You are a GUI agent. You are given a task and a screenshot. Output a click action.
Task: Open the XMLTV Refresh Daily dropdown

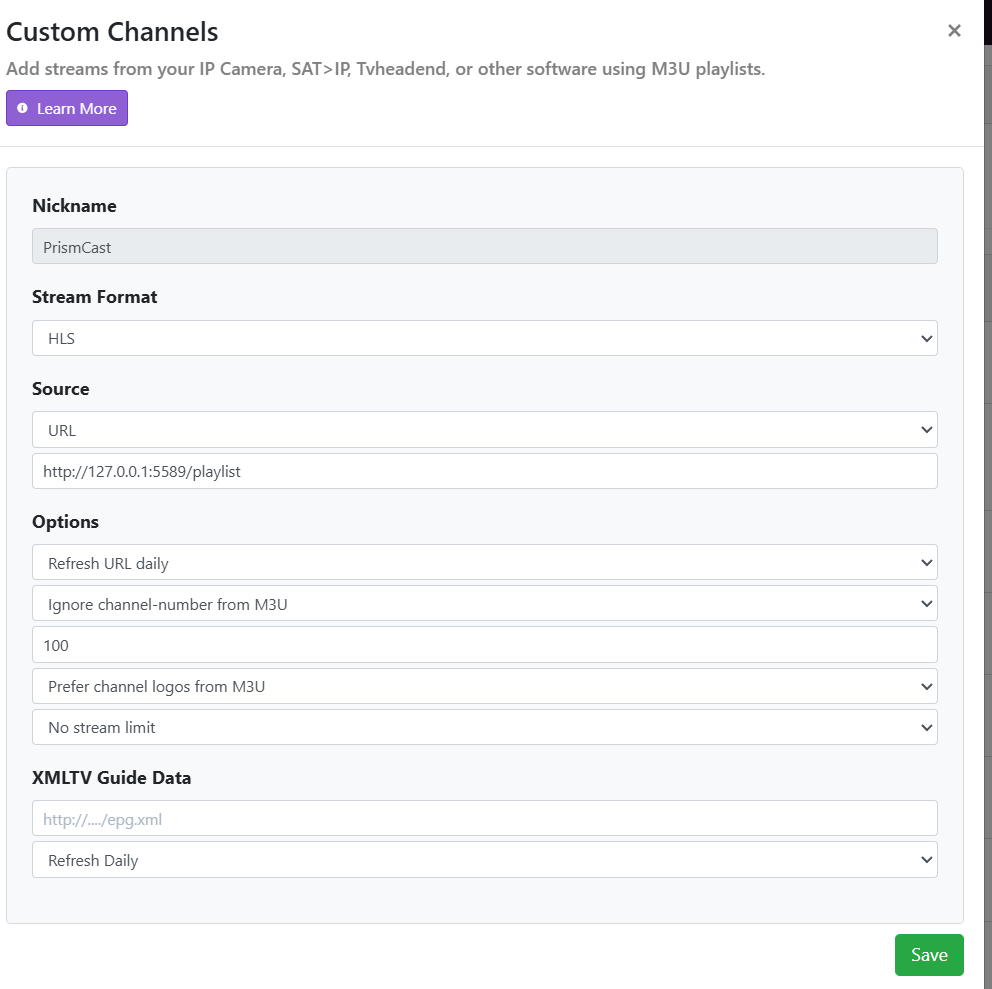click(484, 860)
